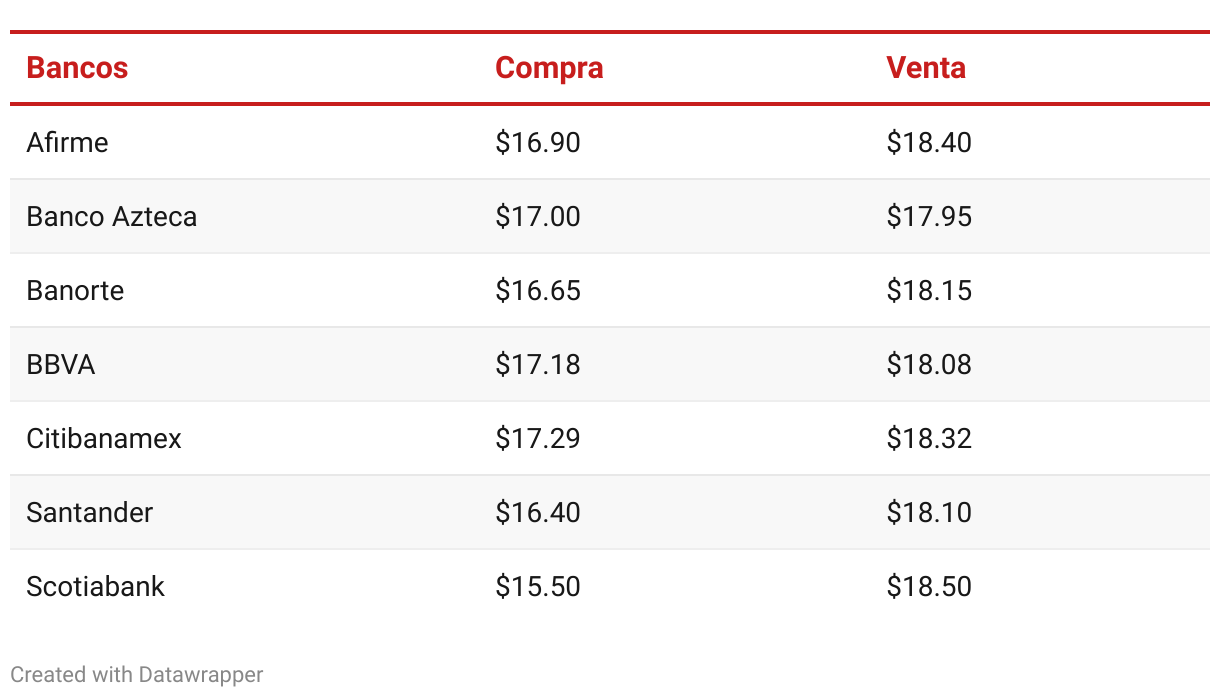Image resolution: width=1220 pixels, height=698 pixels.
Task: Click Santander's $18.10 Venta value
Action: 929,513
